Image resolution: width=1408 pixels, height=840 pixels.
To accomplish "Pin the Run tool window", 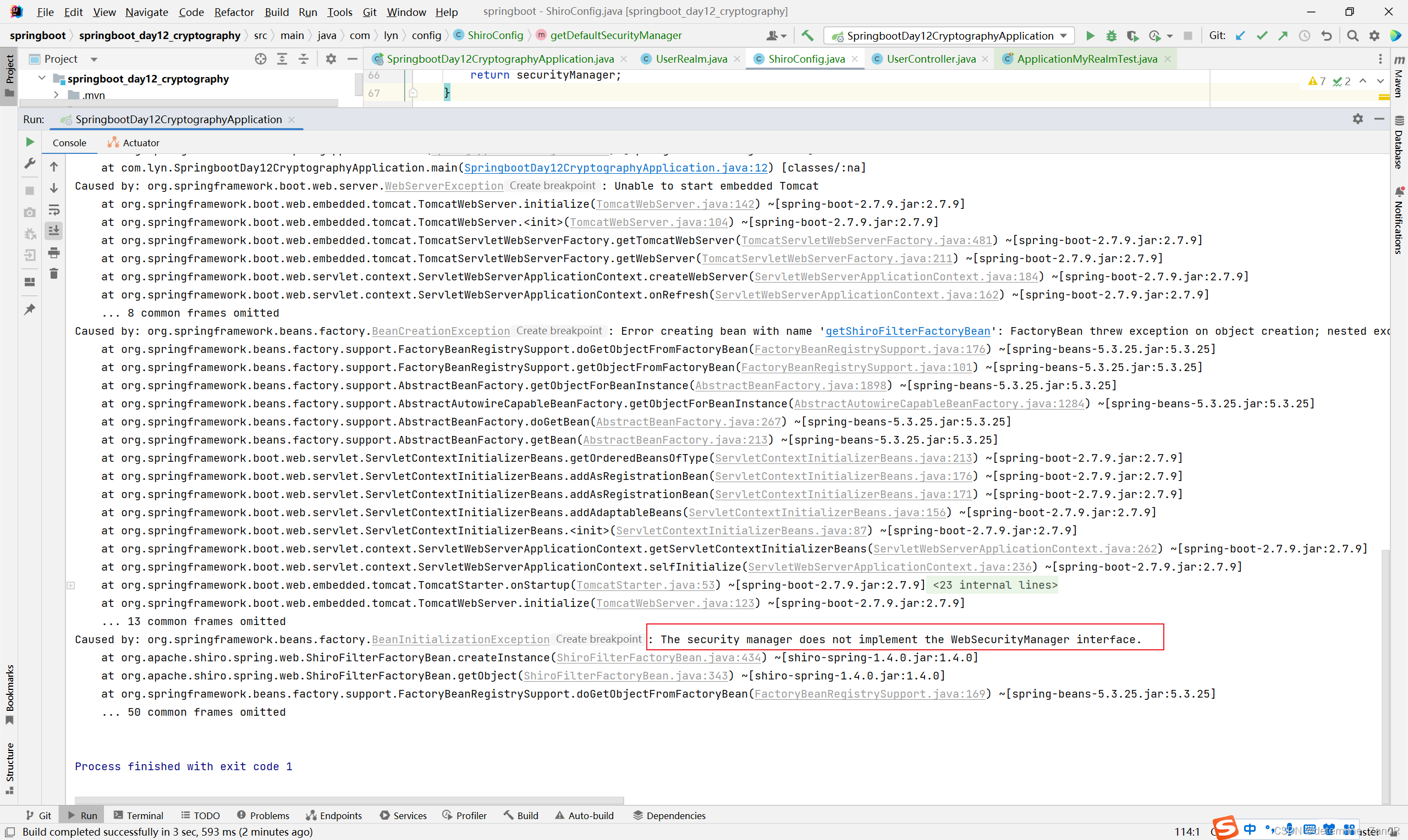I will [30, 308].
